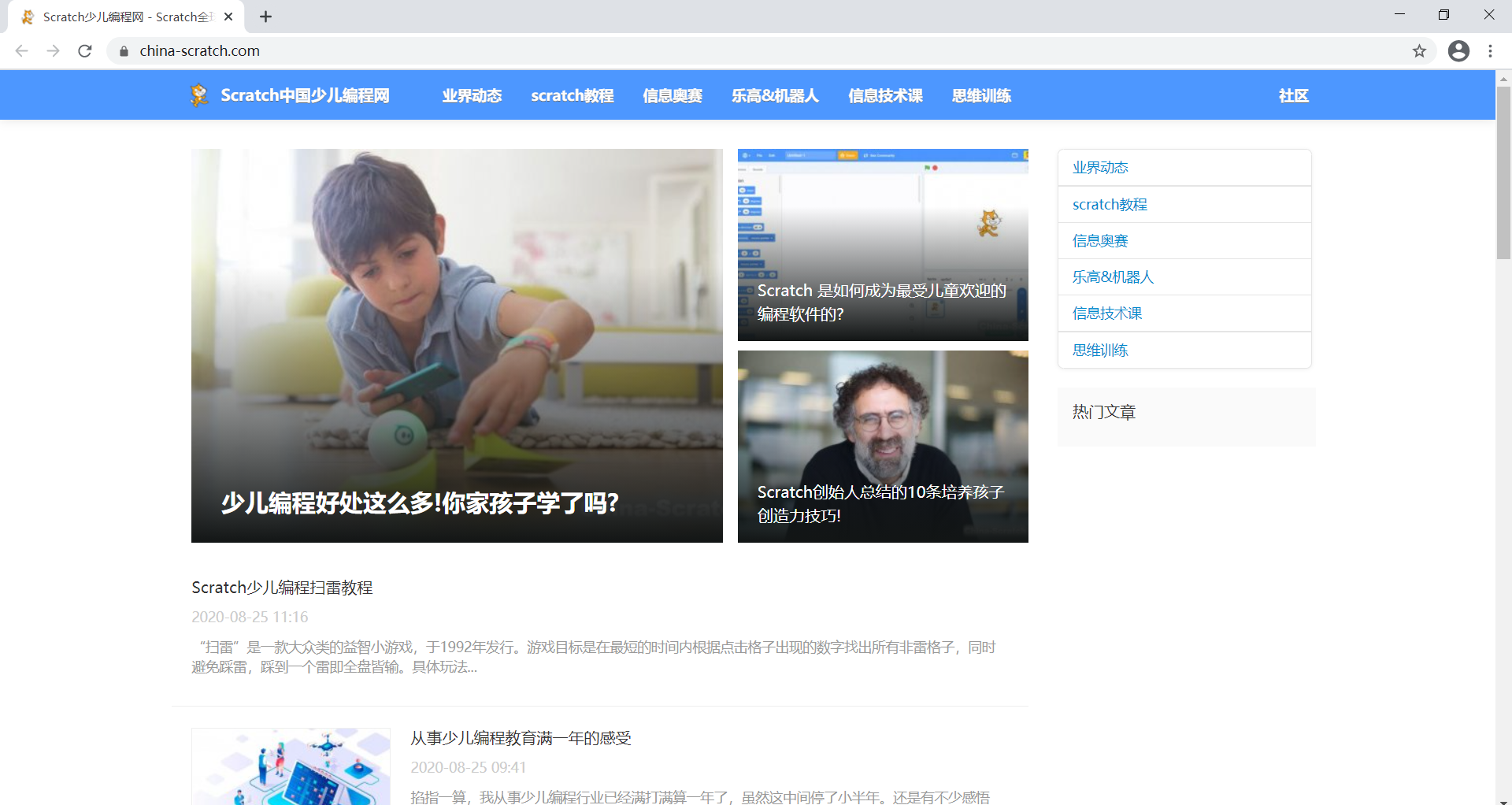
Task: Open a new browser tab with plus icon
Action: tap(265, 16)
